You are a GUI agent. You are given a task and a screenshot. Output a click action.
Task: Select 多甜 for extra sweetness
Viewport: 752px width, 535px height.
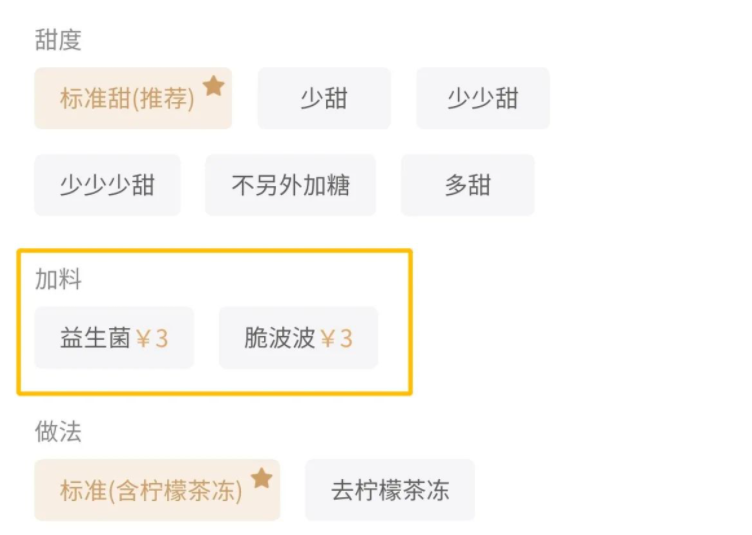point(467,185)
